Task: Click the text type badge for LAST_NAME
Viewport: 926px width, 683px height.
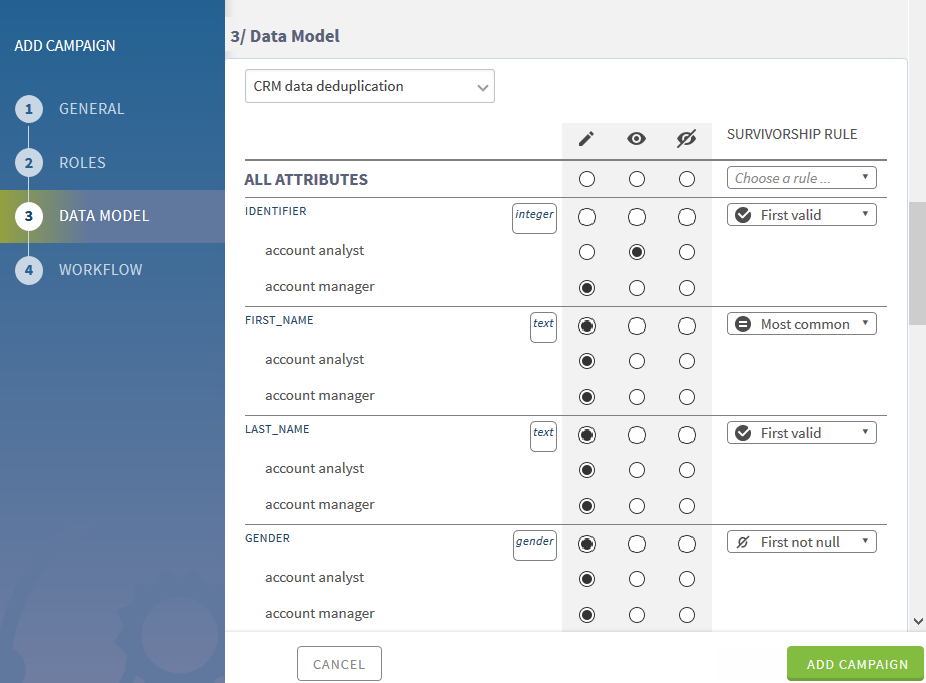Action: click(543, 434)
